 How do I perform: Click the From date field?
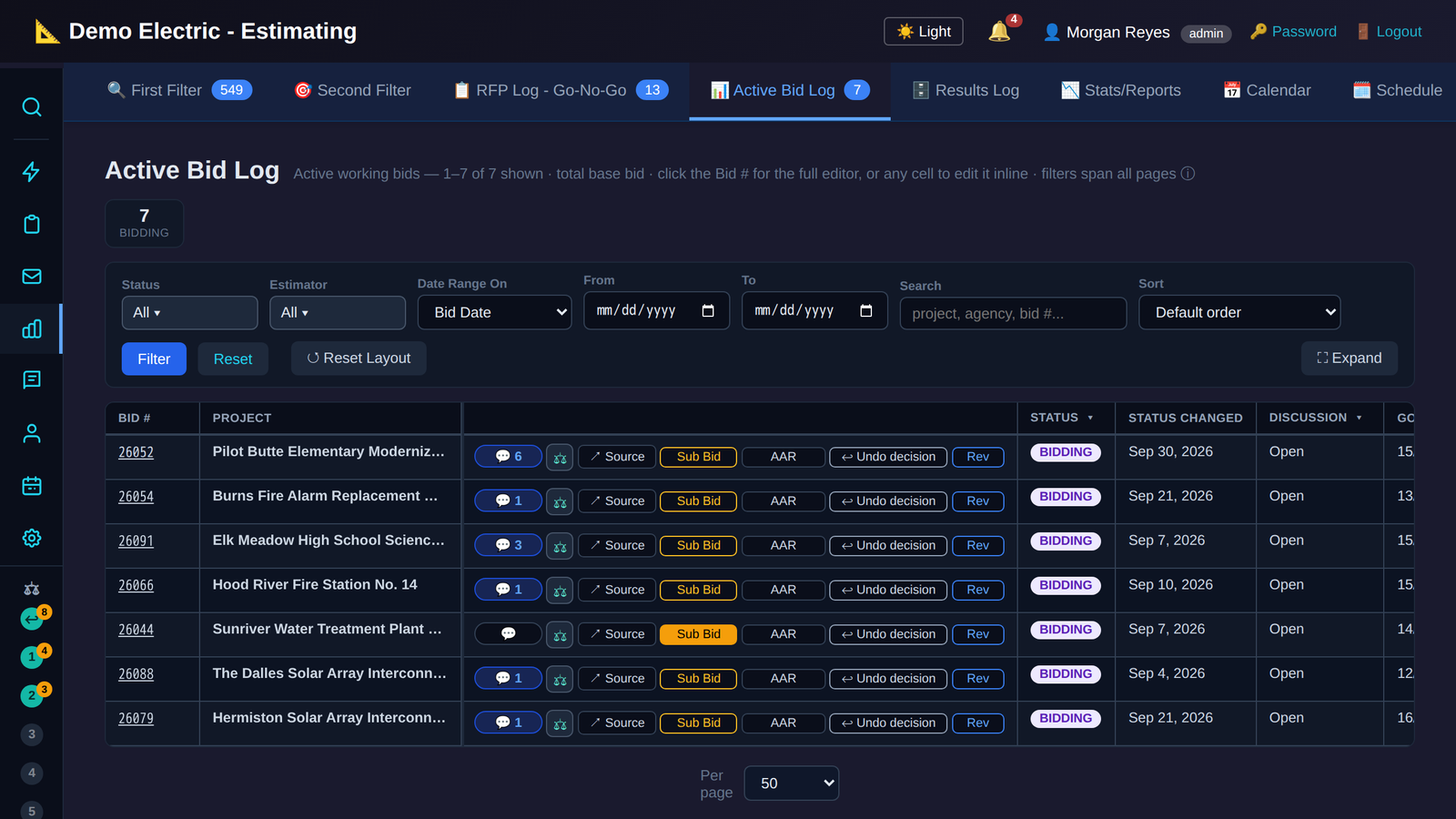click(x=656, y=311)
